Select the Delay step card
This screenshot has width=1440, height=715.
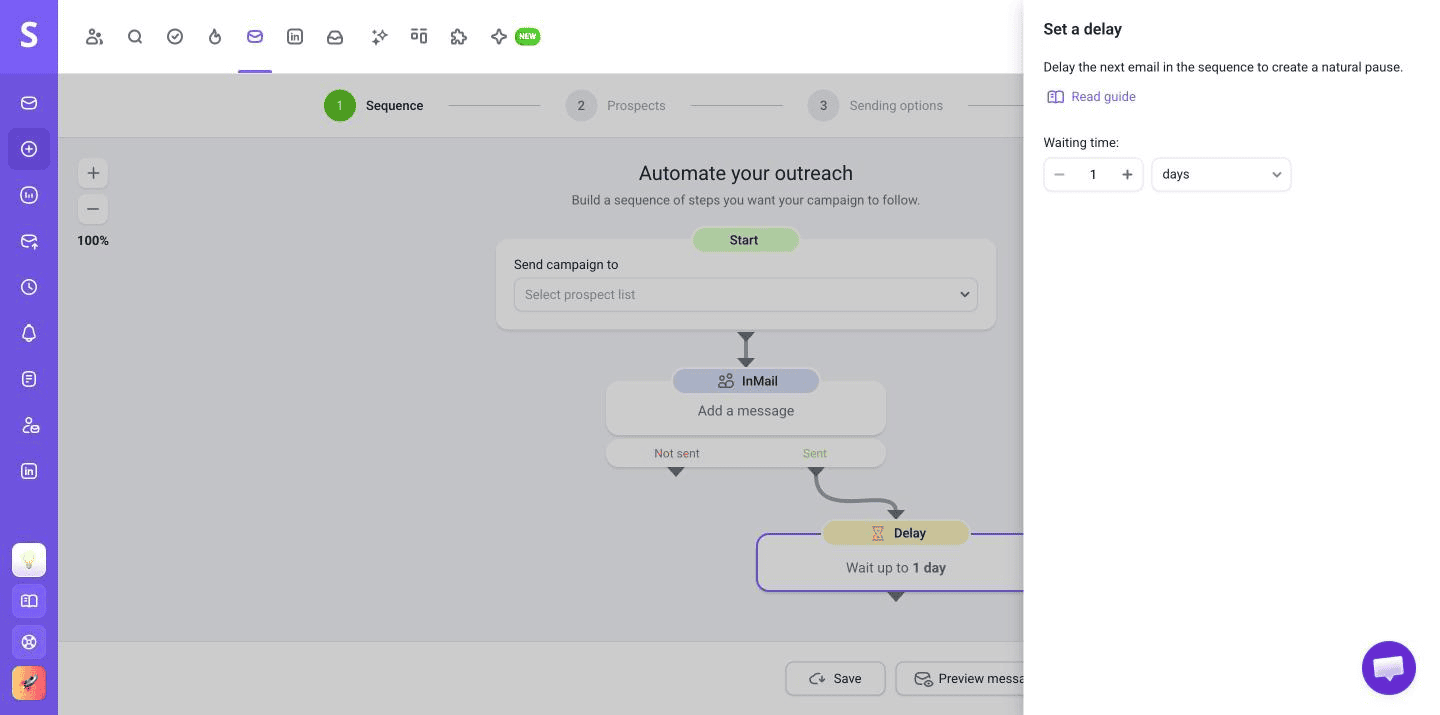click(x=890, y=562)
